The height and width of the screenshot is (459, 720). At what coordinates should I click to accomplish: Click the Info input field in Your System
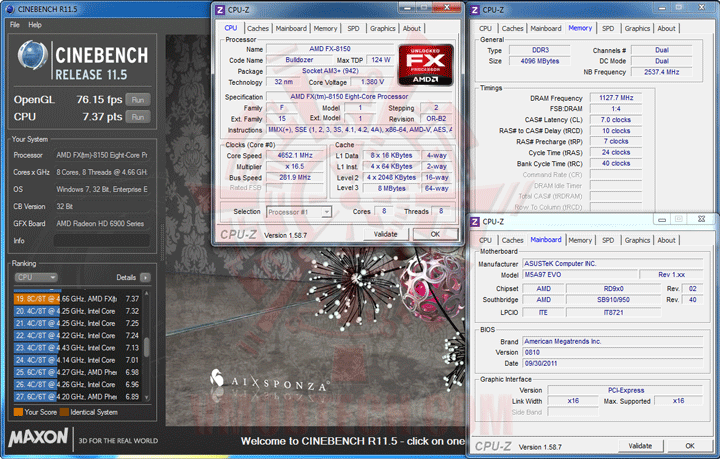point(102,241)
